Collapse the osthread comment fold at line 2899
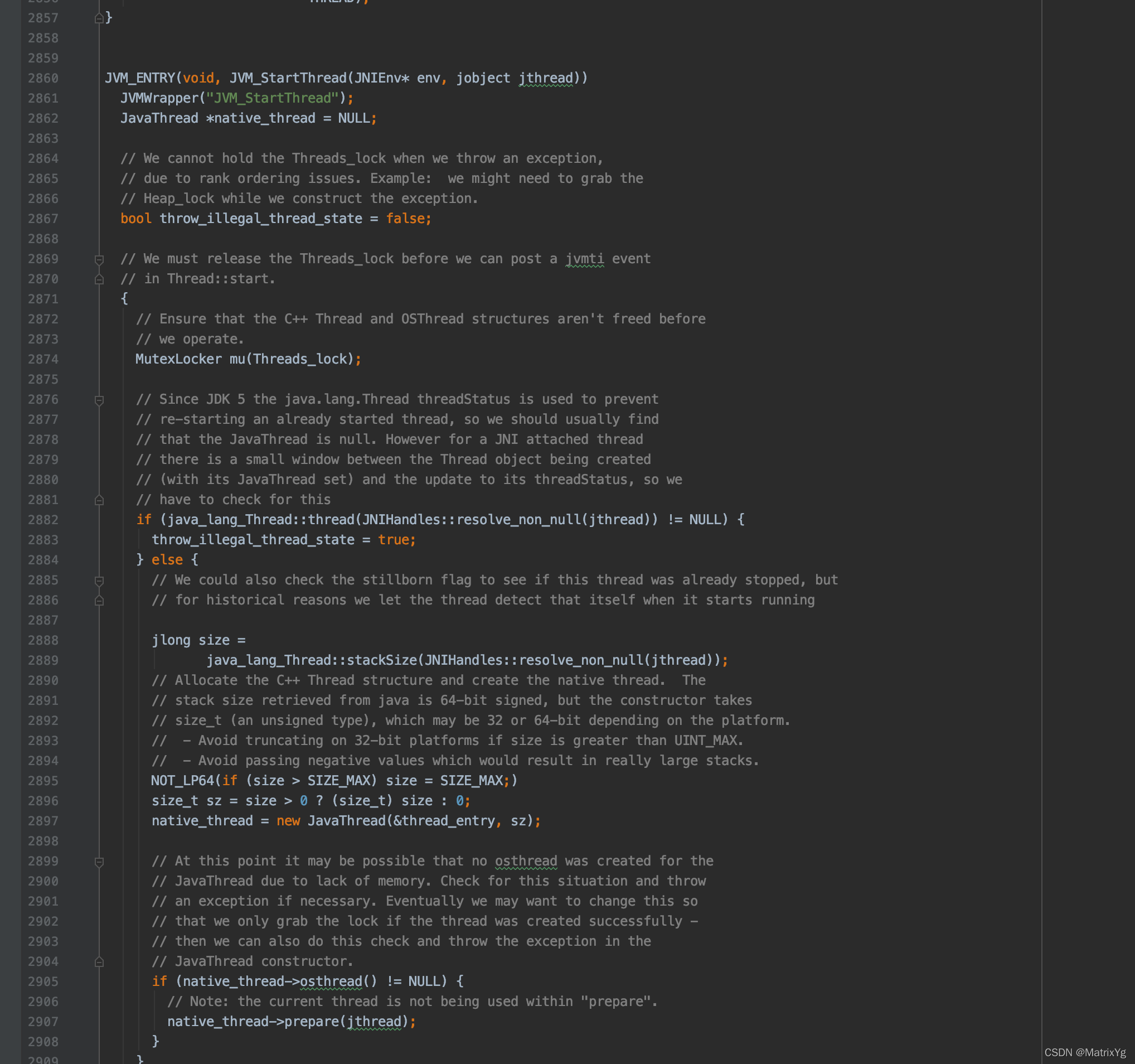This screenshot has height=1064, width=1135. [99, 861]
